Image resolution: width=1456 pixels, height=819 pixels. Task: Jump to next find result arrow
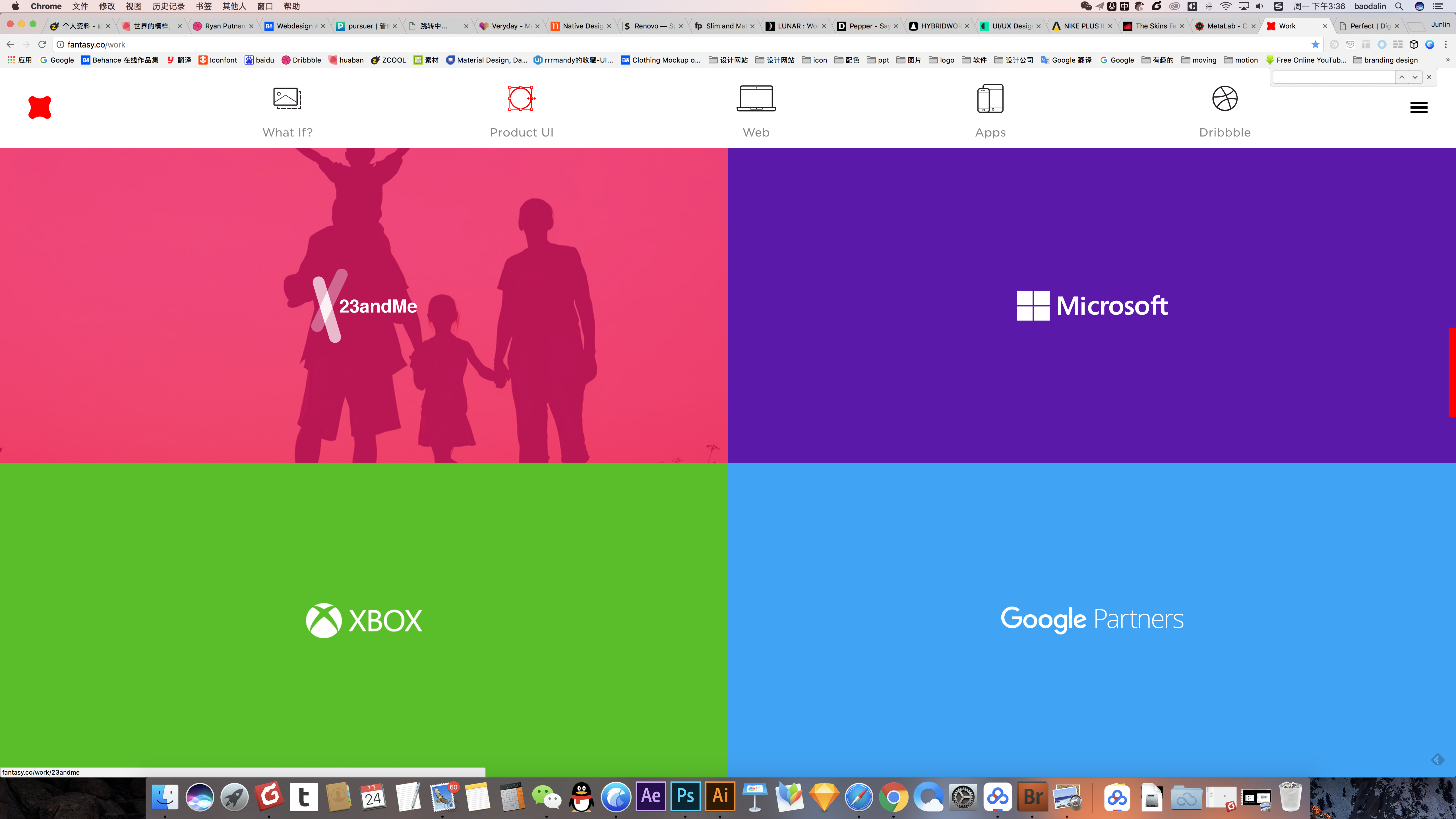pyautogui.click(x=1415, y=77)
